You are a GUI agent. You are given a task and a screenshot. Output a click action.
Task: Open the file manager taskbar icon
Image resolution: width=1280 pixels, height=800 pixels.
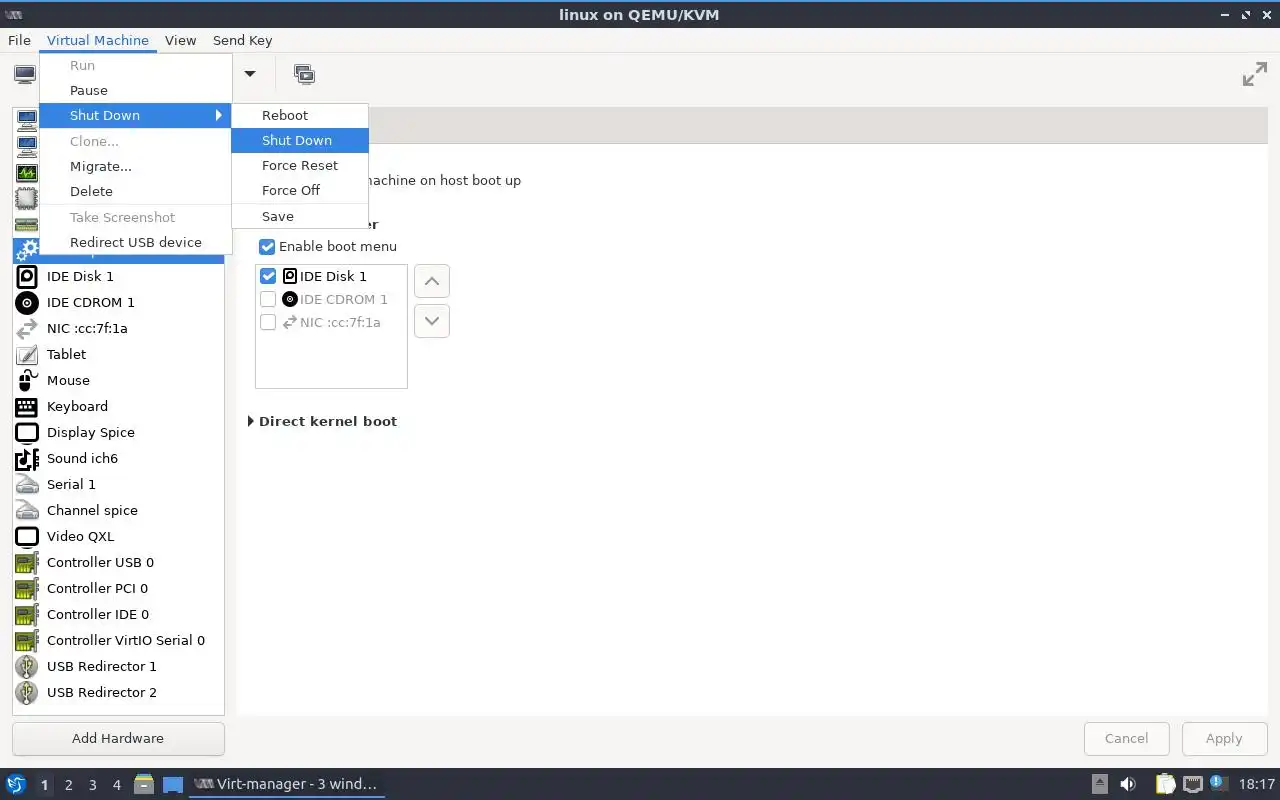143,784
